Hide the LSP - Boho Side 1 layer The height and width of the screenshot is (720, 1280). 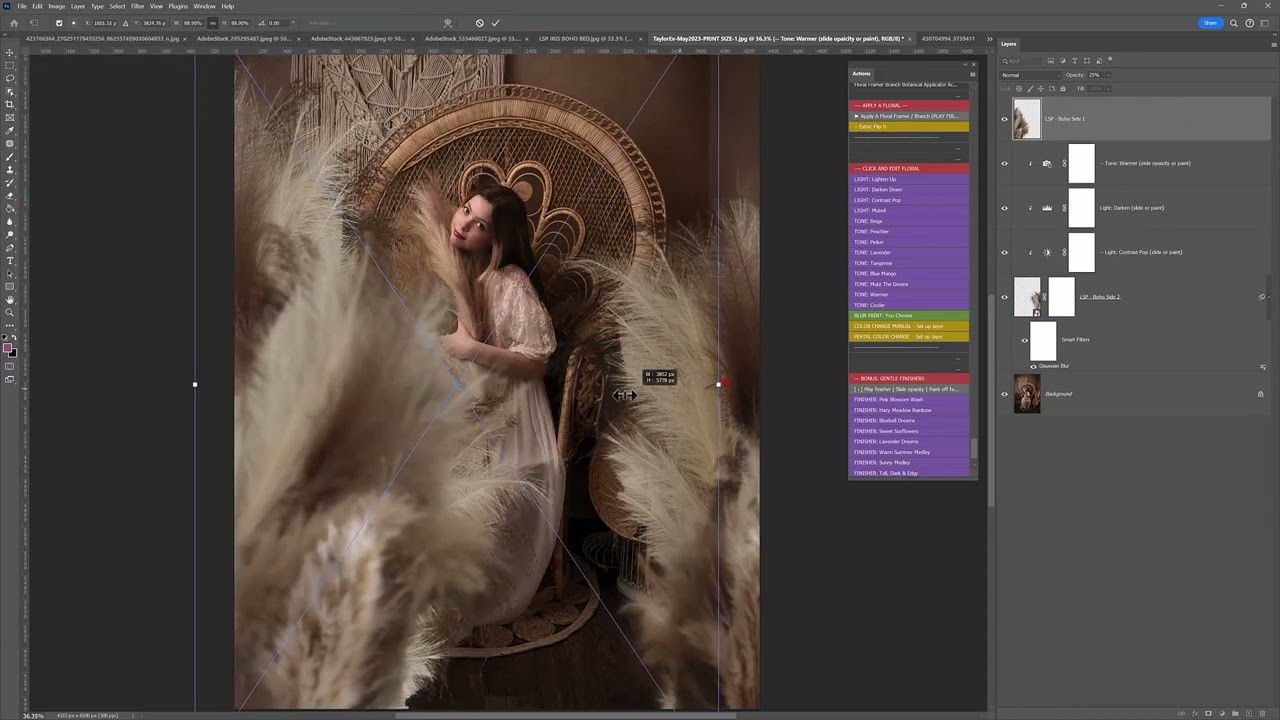[x=1004, y=119]
